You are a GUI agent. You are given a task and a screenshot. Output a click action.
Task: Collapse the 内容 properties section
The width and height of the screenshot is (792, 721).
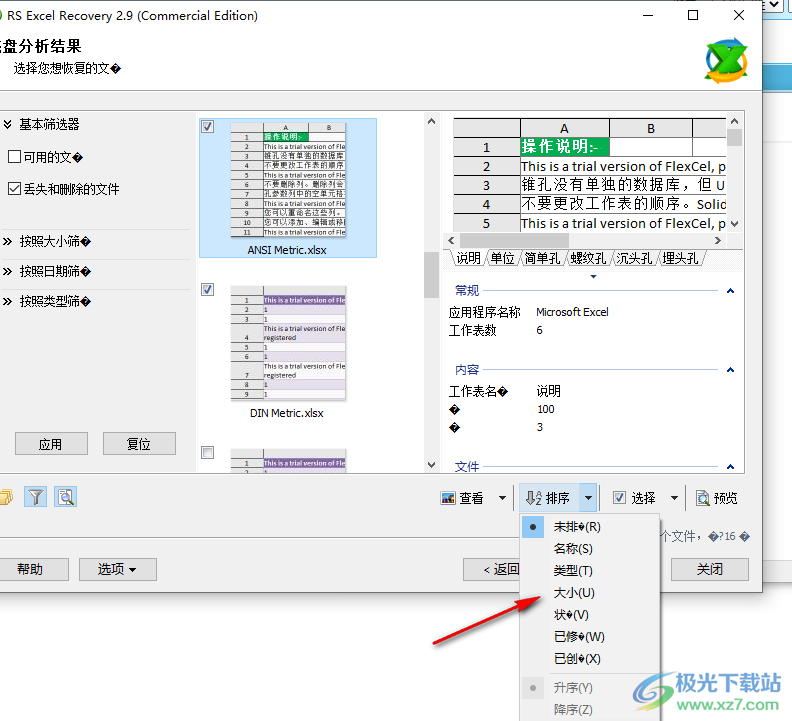(x=730, y=370)
